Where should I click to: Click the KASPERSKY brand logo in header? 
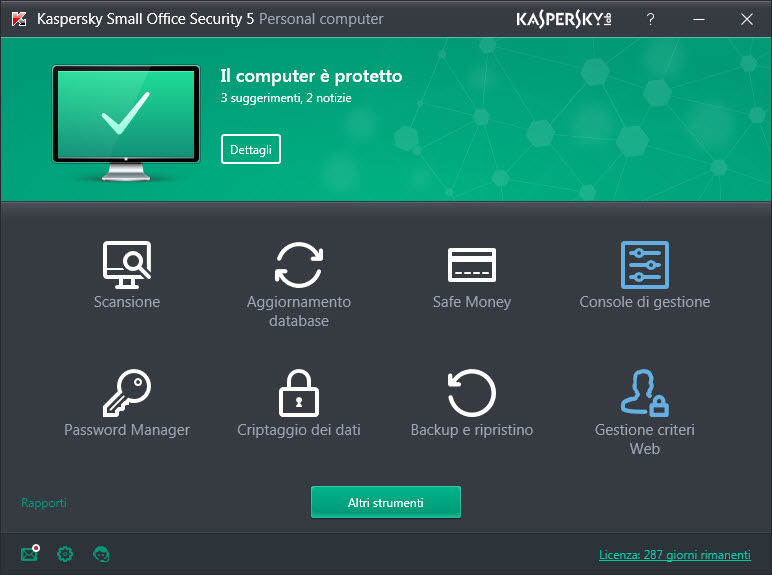[x=564, y=19]
